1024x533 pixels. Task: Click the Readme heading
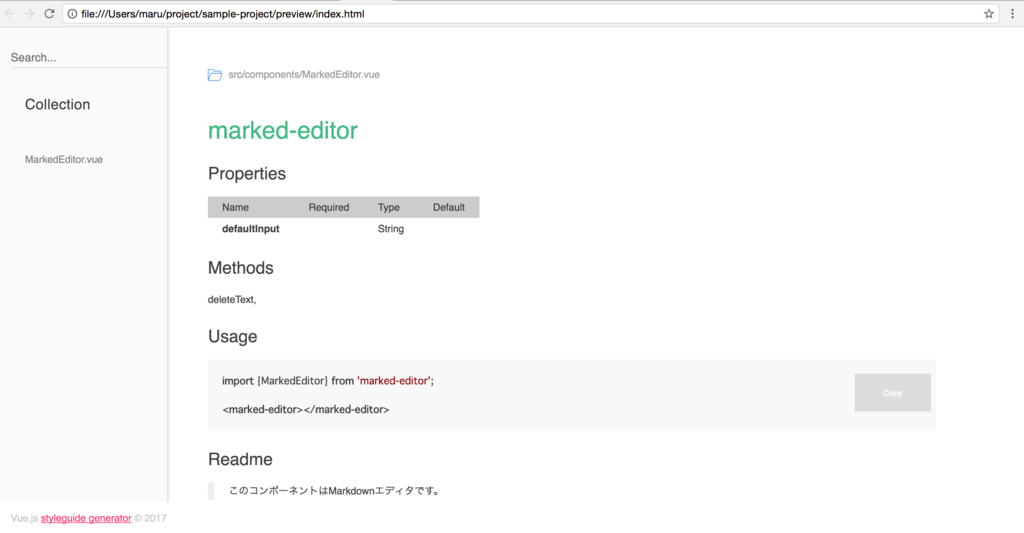point(240,459)
